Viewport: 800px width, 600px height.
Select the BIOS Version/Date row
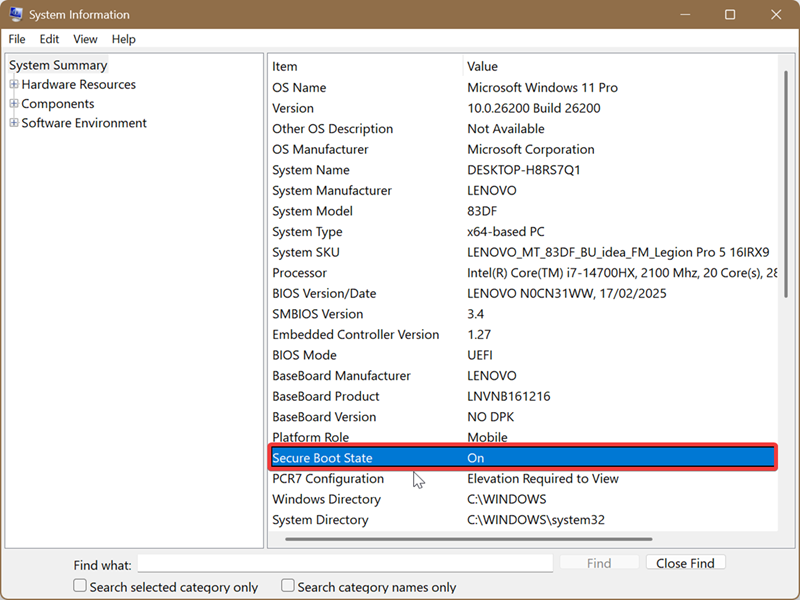coord(523,293)
